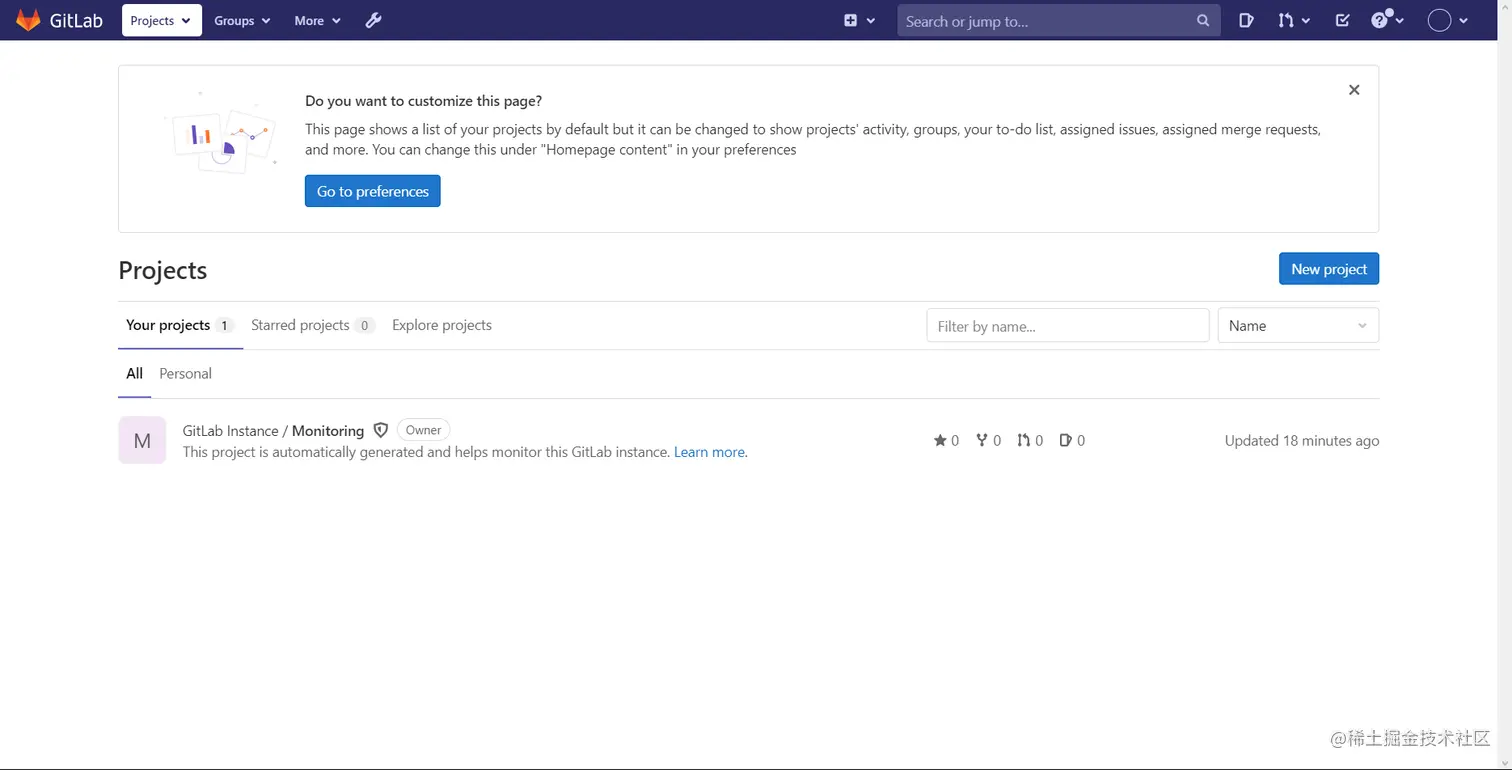Open the Admin Area wrench icon
Viewport: 1512px width, 770px height.
pos(373,20)
